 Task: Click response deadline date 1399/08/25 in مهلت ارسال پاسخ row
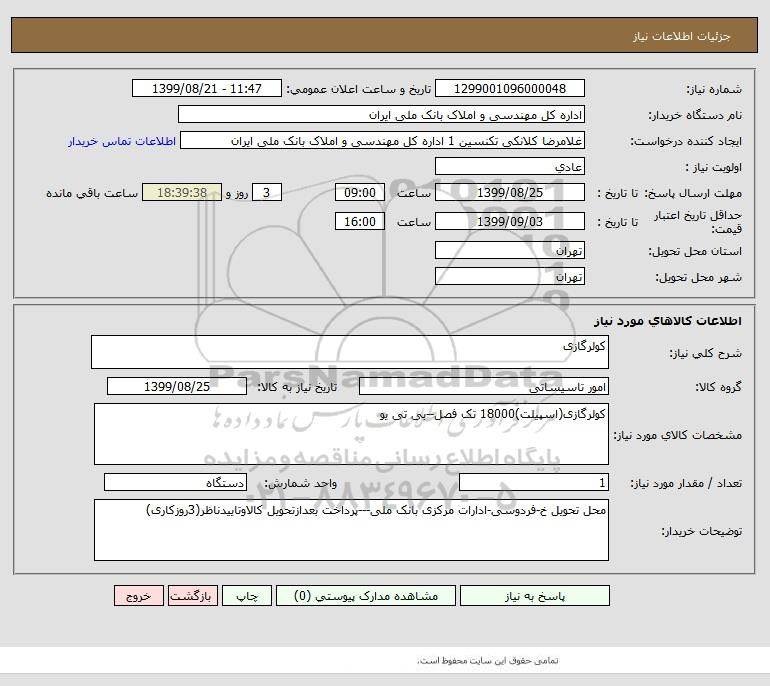(x=510, y=192)
